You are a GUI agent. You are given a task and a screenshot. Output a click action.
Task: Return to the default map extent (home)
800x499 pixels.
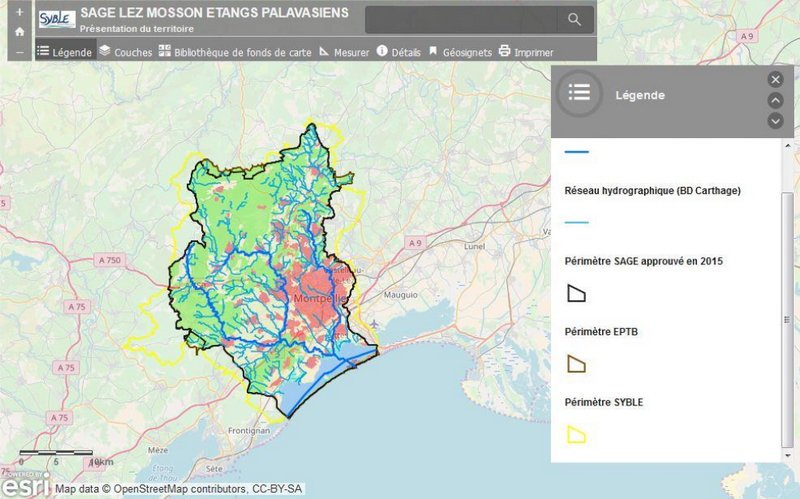tap(19, 32)
